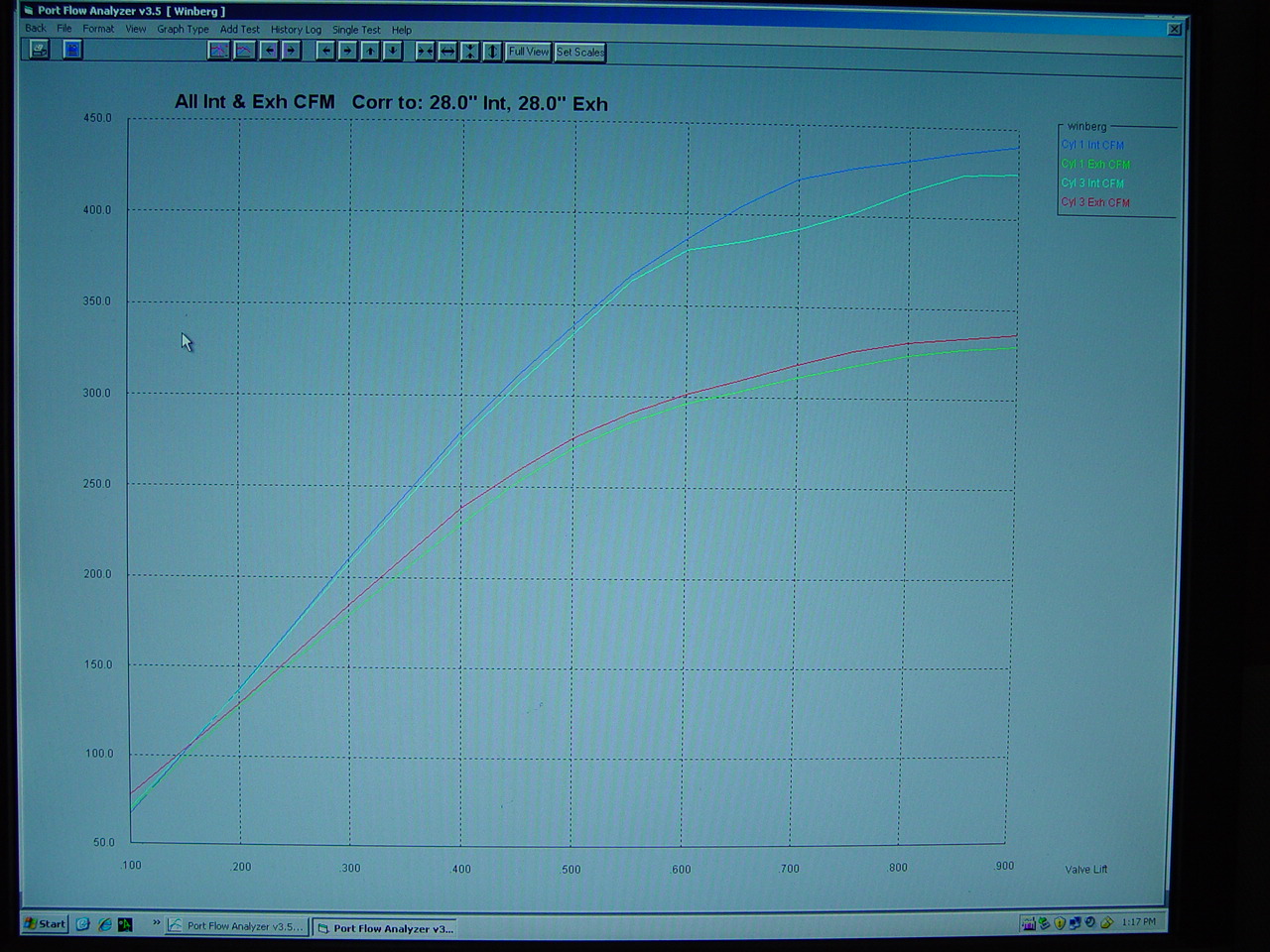Image resolution: width=1270 pixels, height=952 pixels.
Task: Click the first quick launch icon beside Start
Action: point(82,923)
